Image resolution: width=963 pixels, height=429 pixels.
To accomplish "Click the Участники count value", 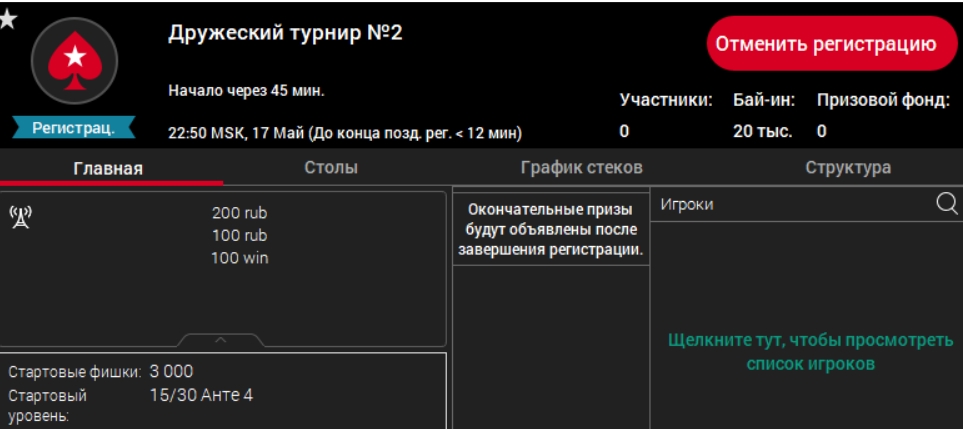I will click(624, 131).
